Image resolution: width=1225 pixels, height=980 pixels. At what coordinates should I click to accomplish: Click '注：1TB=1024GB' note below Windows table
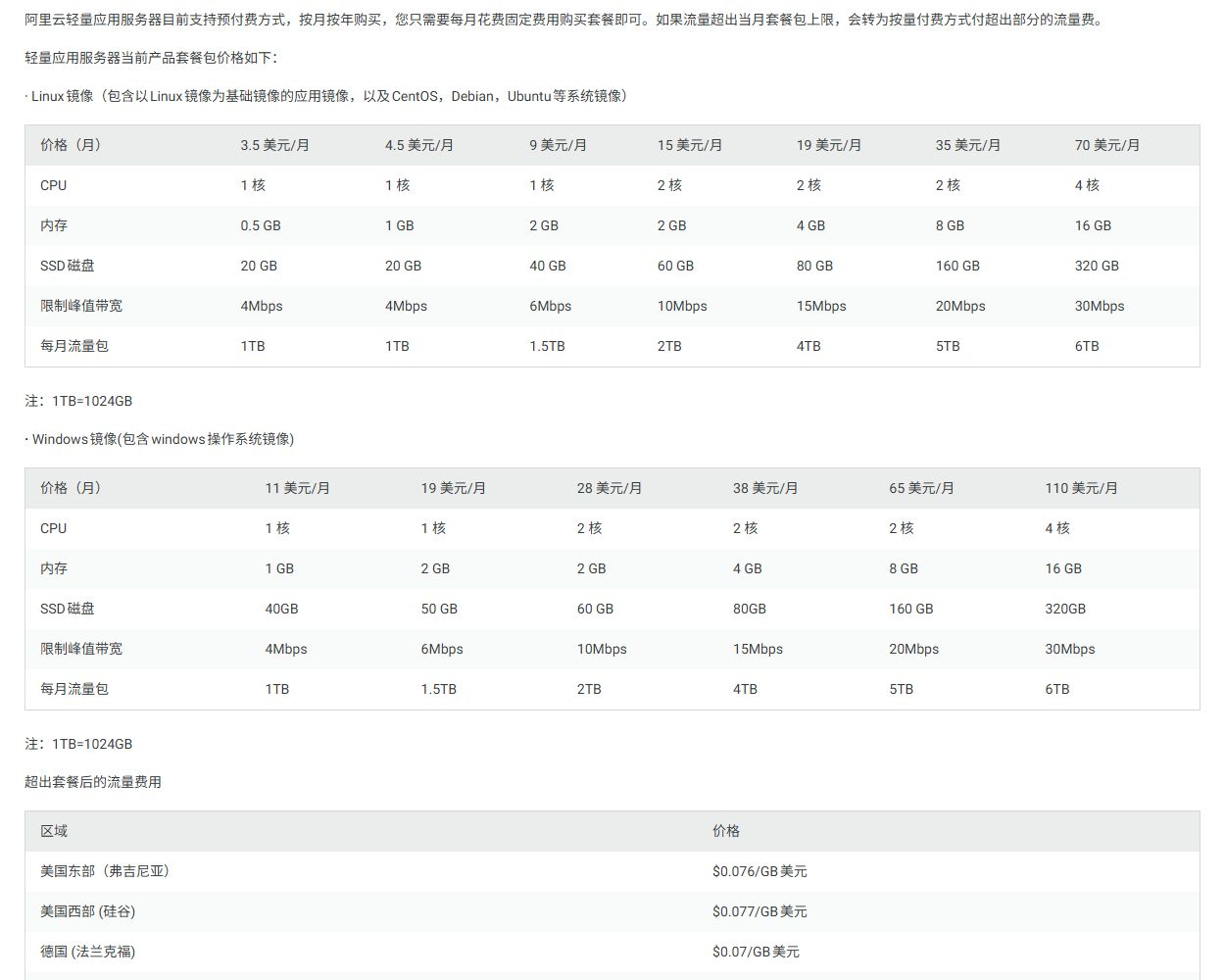pos(78,744)
